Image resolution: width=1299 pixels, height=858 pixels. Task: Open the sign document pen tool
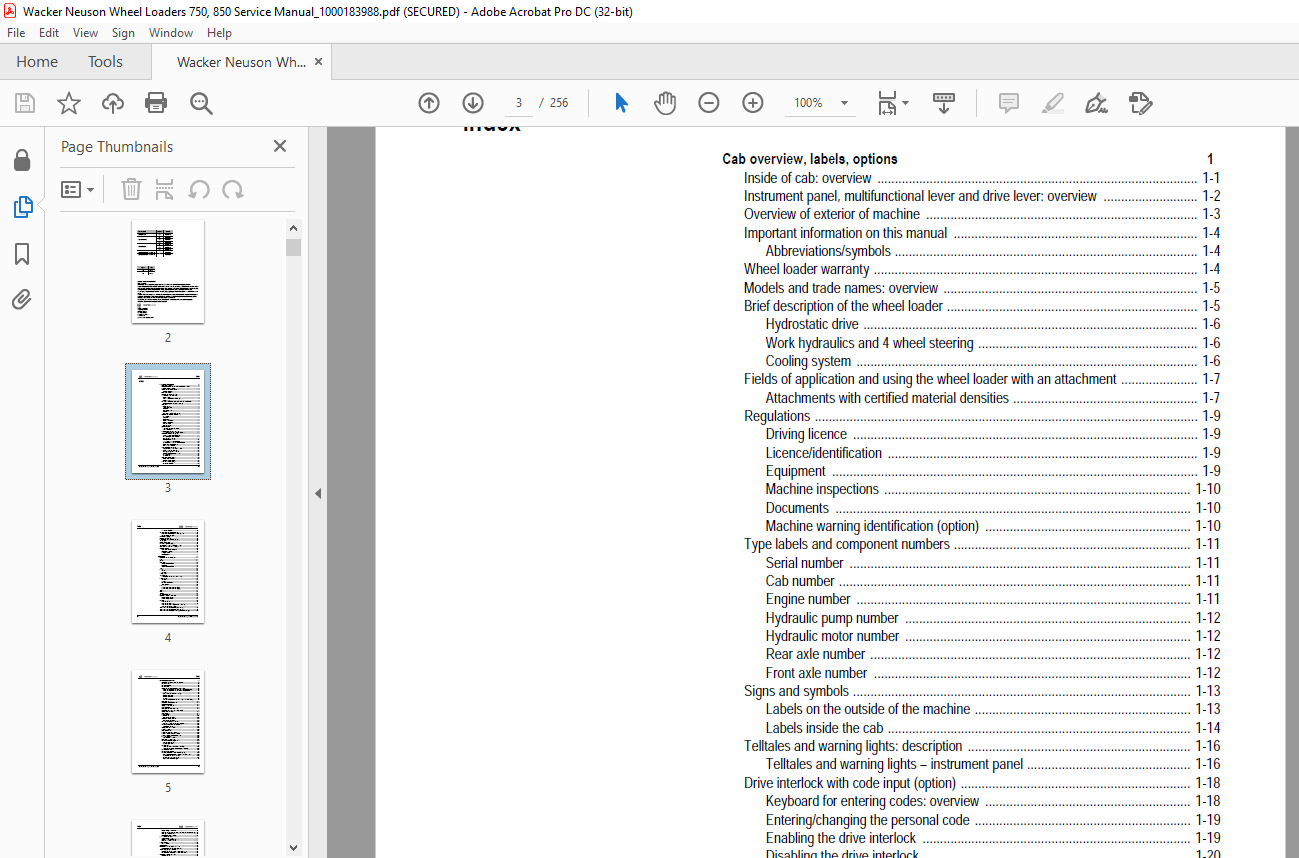pyautogui.click(x=1096, y=103)
